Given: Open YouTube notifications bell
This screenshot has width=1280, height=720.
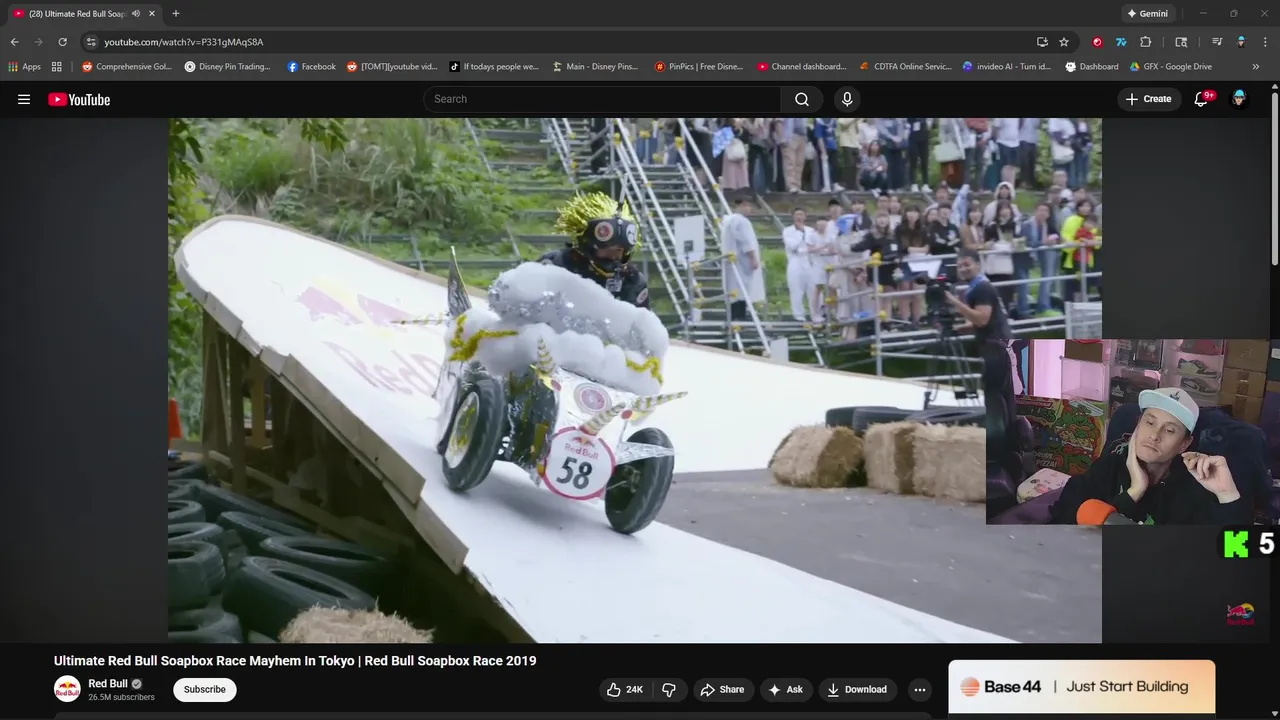Looking at the screenshot, I should [x=1202, y=99].
